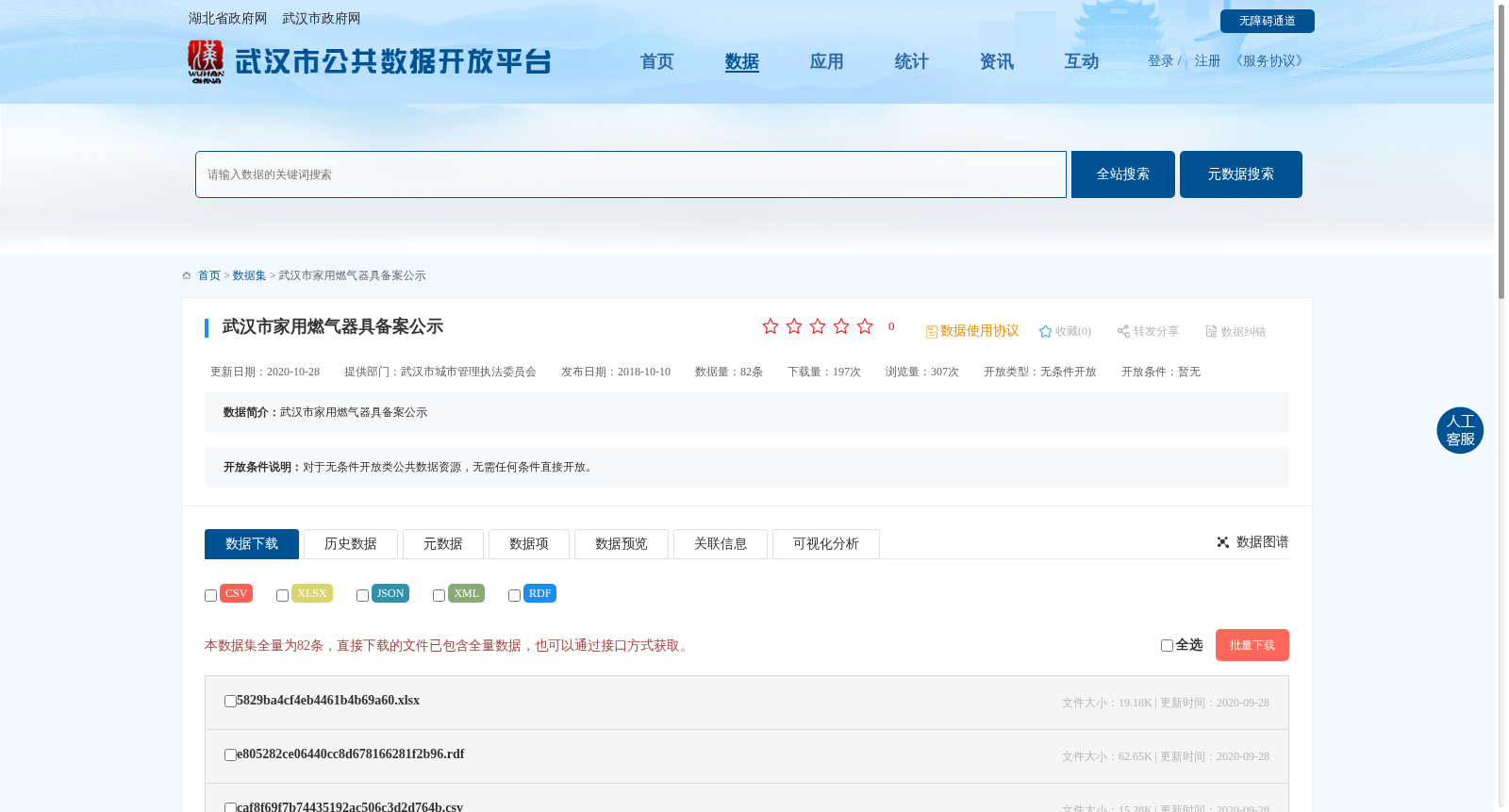Click the RDF format badge
Image resolution: width=1509 pixels, height=812 pixels.
click(x=539, y=593)
